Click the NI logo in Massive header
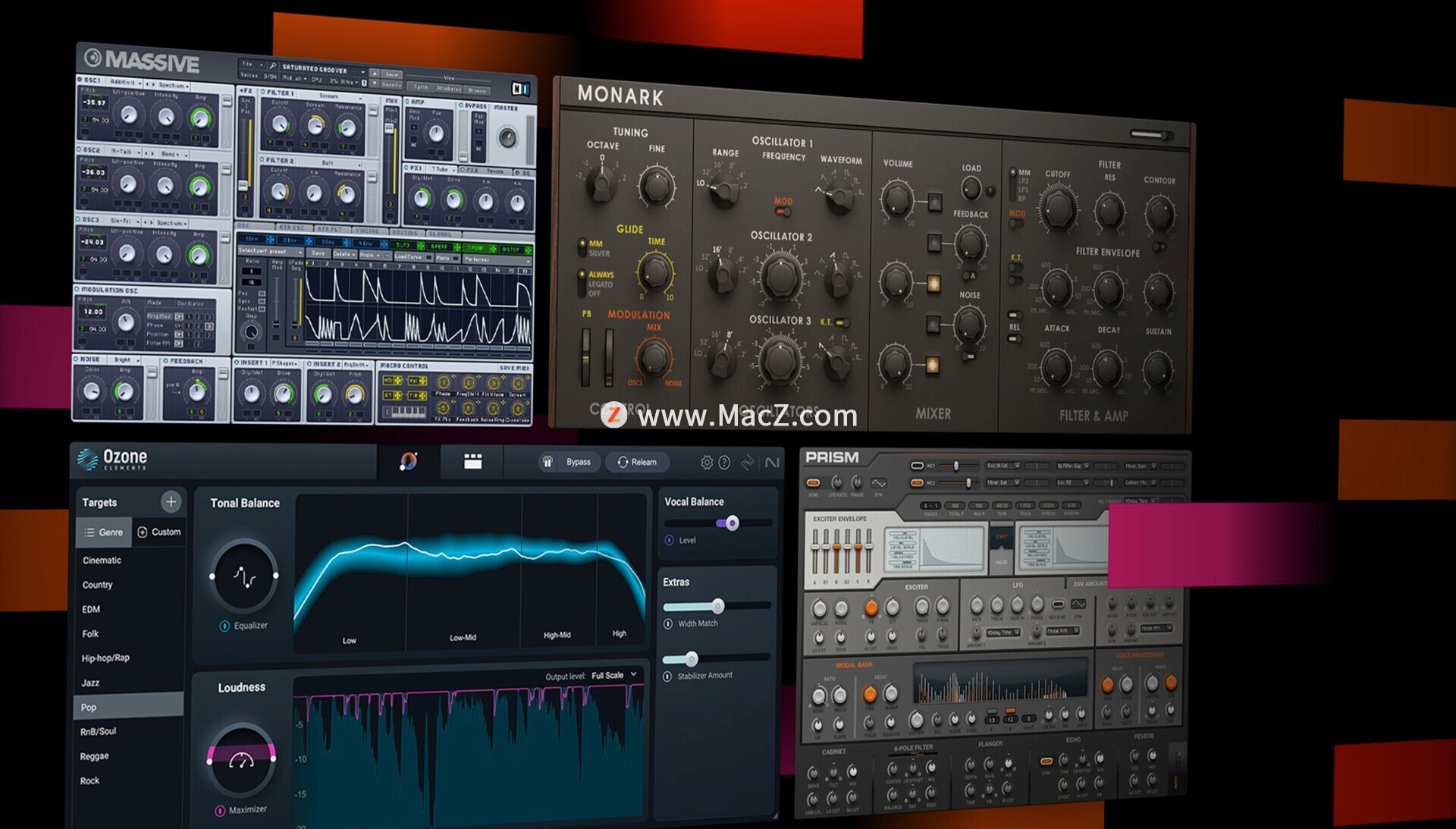 pos(520,89)
